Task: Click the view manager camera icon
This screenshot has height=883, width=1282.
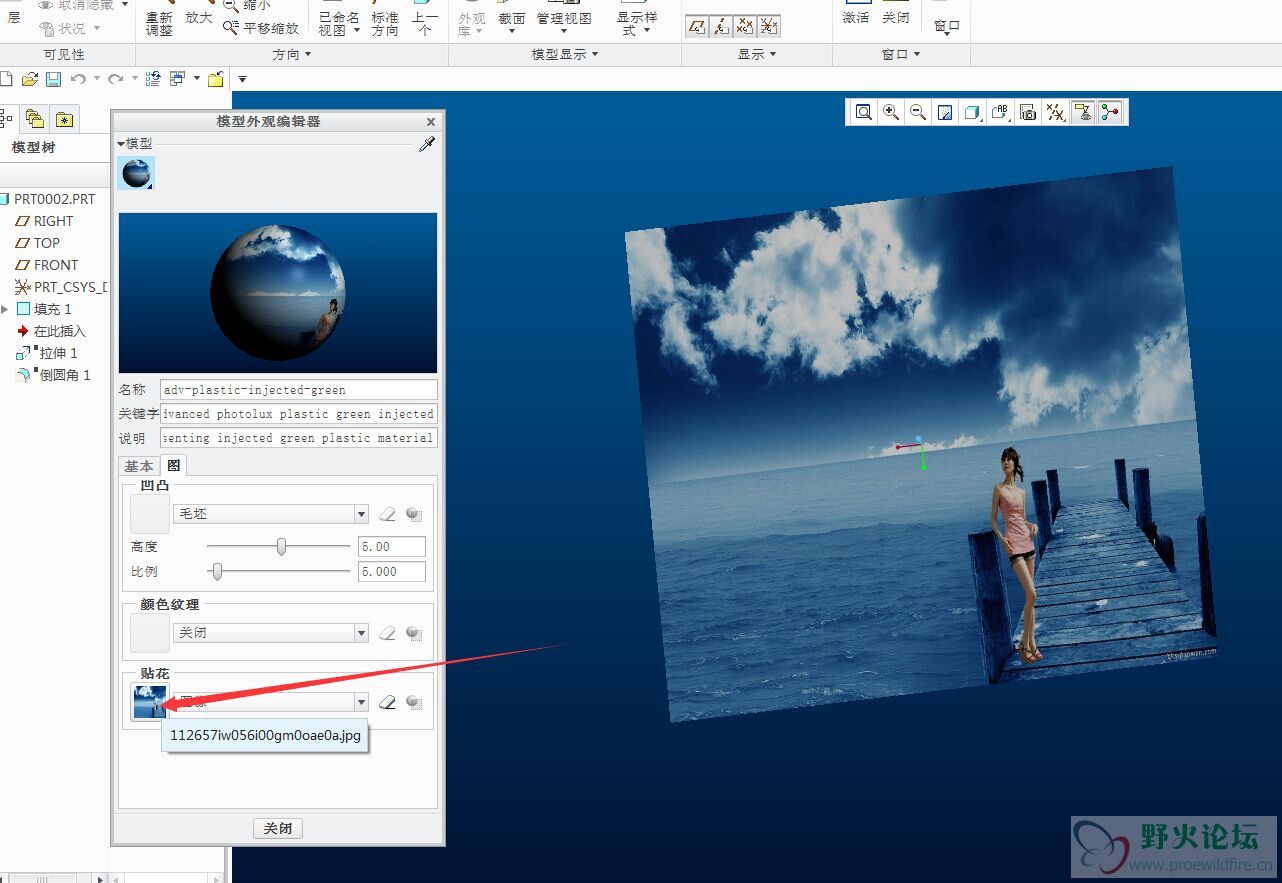Action: (1027, 112)
